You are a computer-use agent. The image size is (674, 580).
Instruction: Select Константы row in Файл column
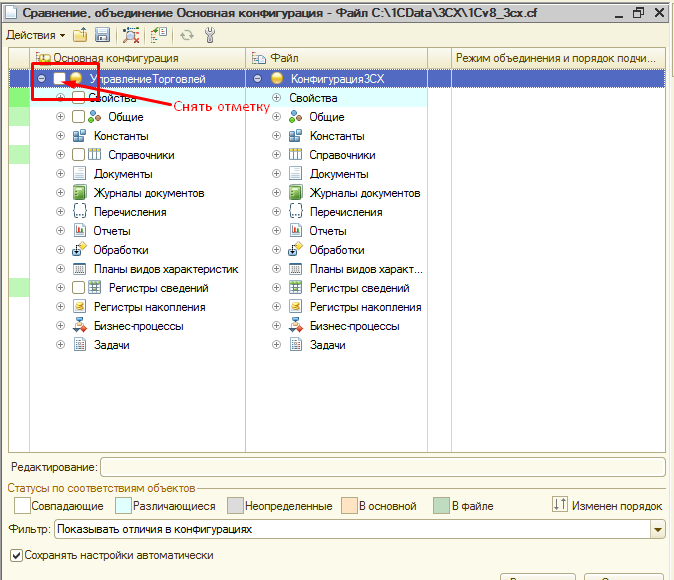(337, 136)
